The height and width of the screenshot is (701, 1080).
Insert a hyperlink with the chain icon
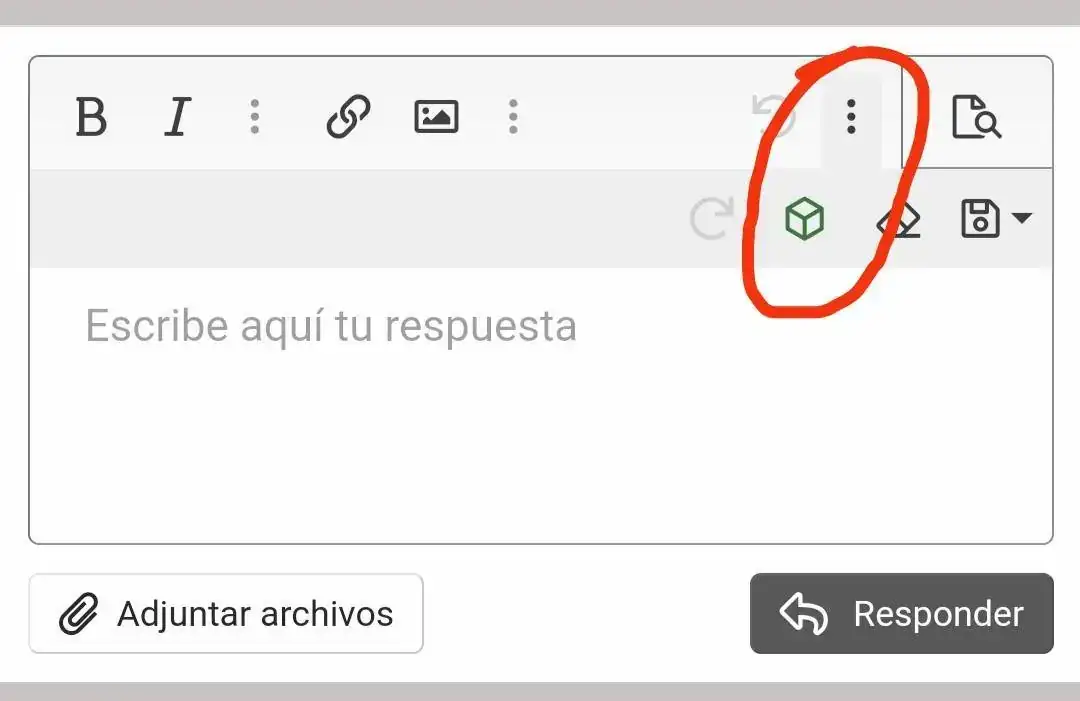tap(349, 116)
